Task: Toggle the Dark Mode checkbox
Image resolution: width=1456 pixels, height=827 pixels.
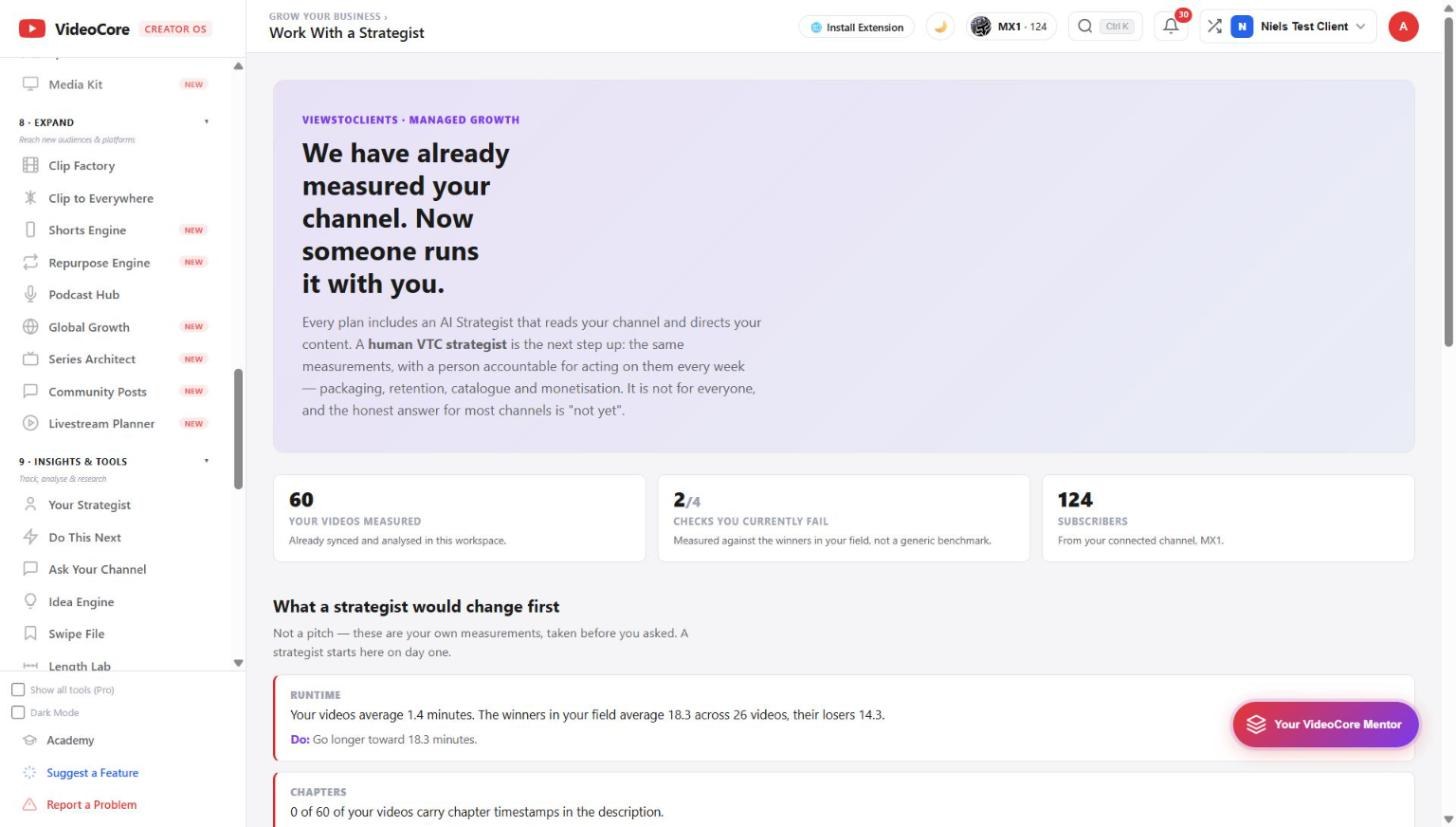Action: tap(18, 713)
